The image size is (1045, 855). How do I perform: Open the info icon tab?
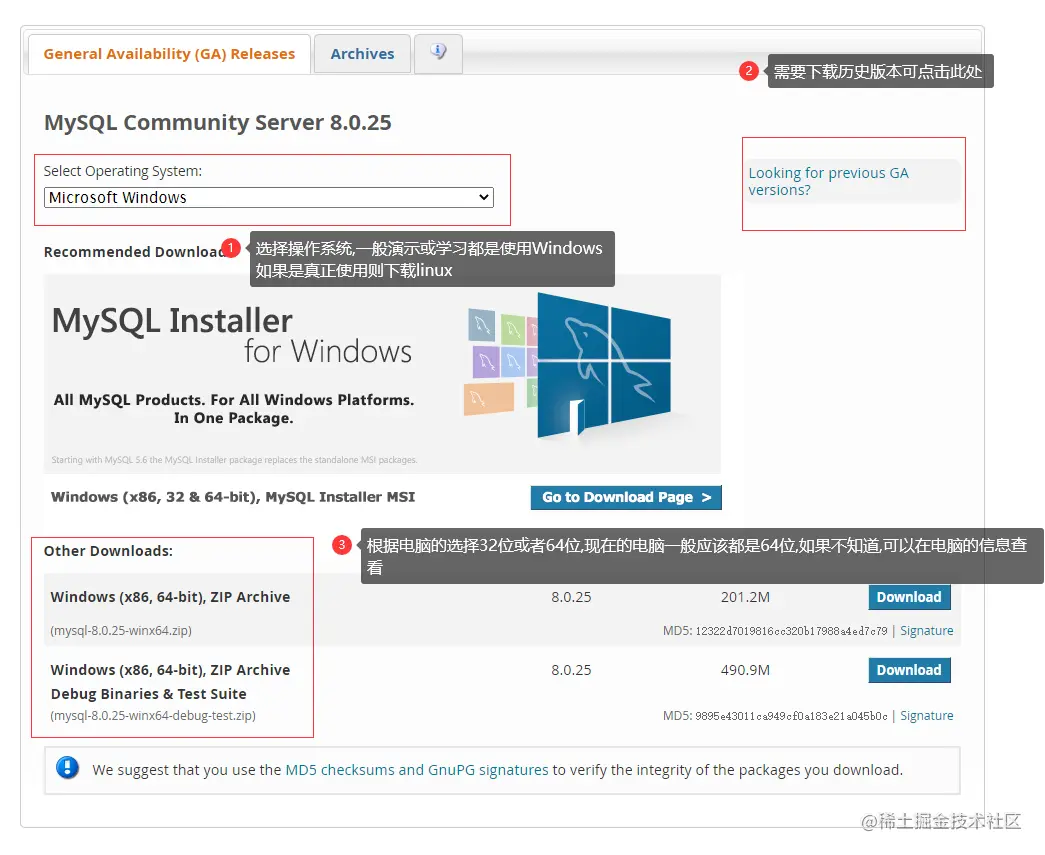[x=438, y=53]
